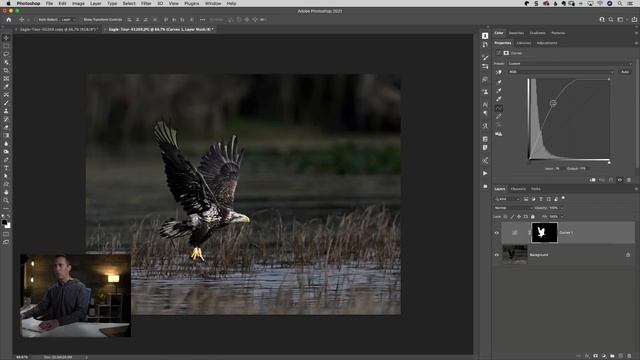Open more options ellipsis in options bar
The width and height of the screenshot is (640, 360).
(202, 20)
